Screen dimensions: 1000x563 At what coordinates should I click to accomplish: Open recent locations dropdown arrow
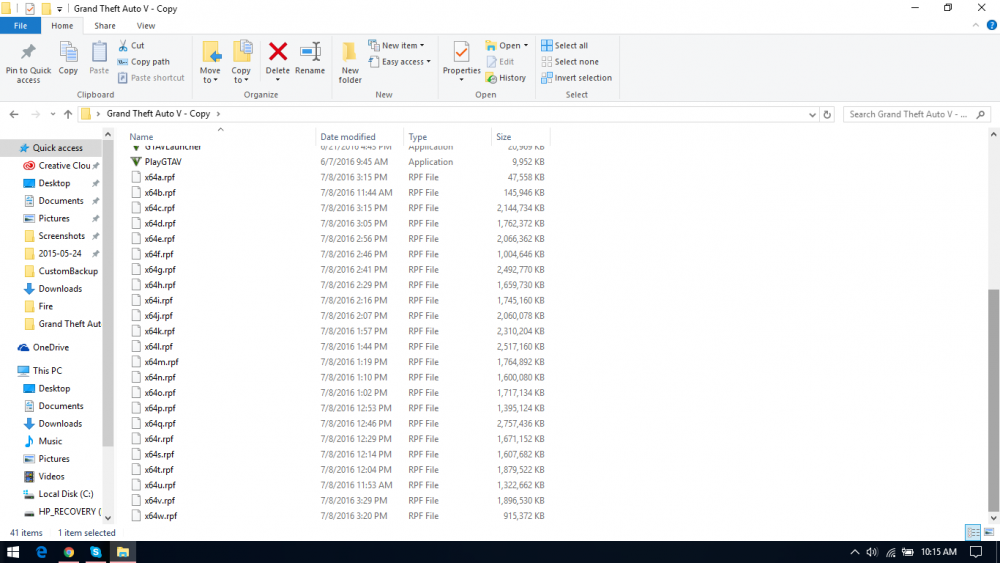(52, 115)
